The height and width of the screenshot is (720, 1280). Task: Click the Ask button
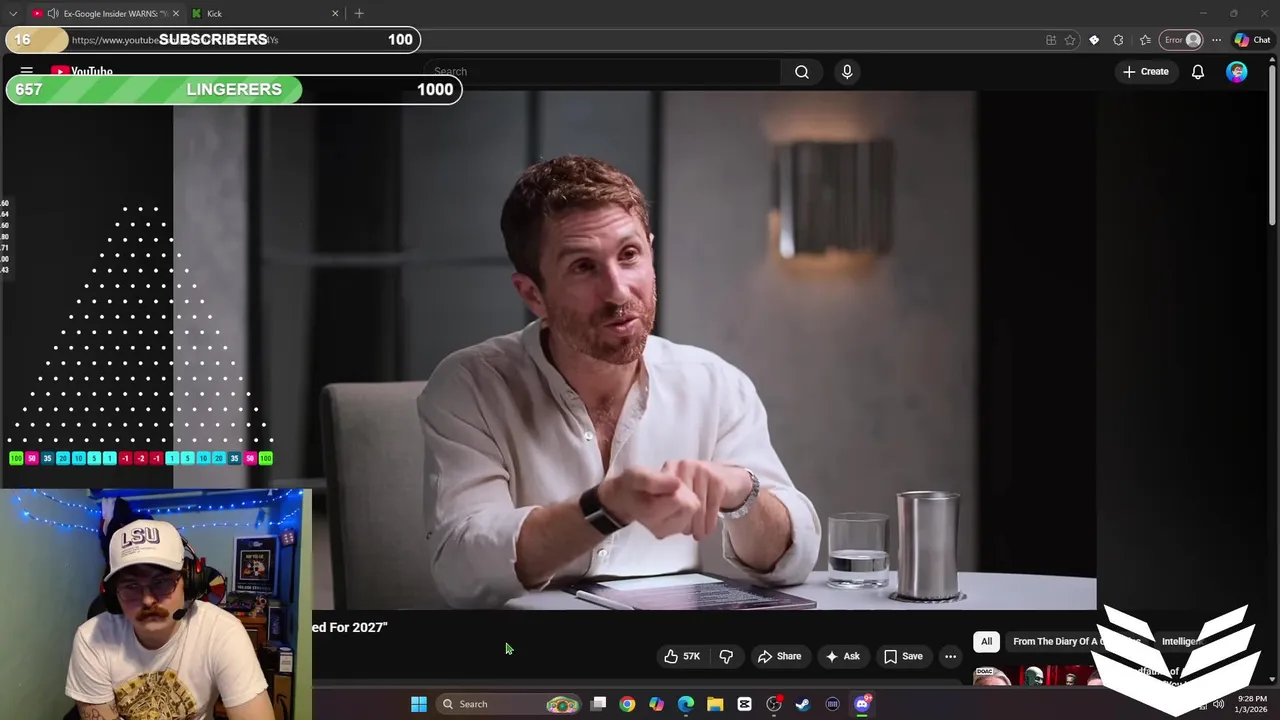pyautogui.click(x=842, y=656)
